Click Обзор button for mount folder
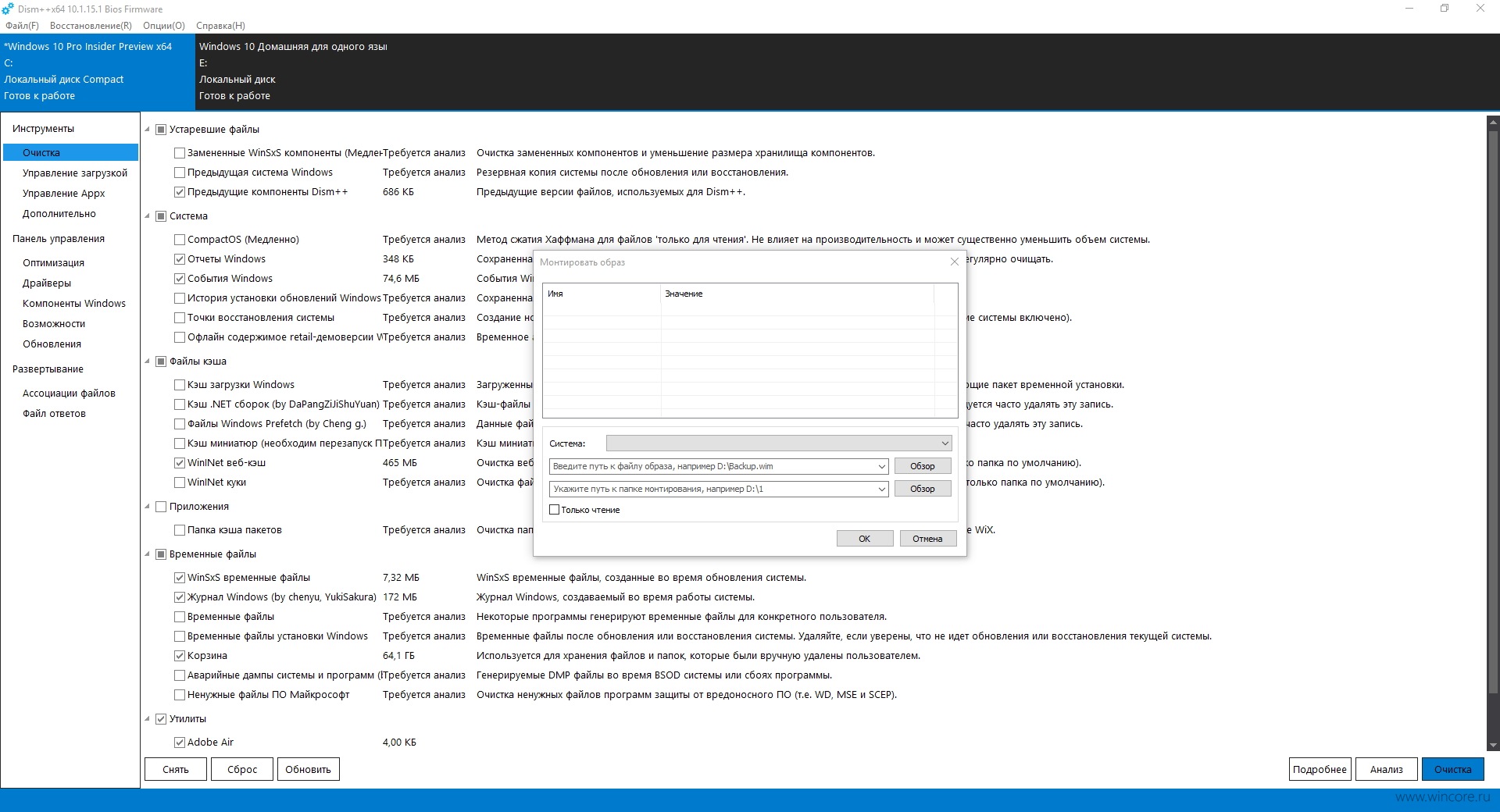1500x812 pixels. tap(923, 489)
